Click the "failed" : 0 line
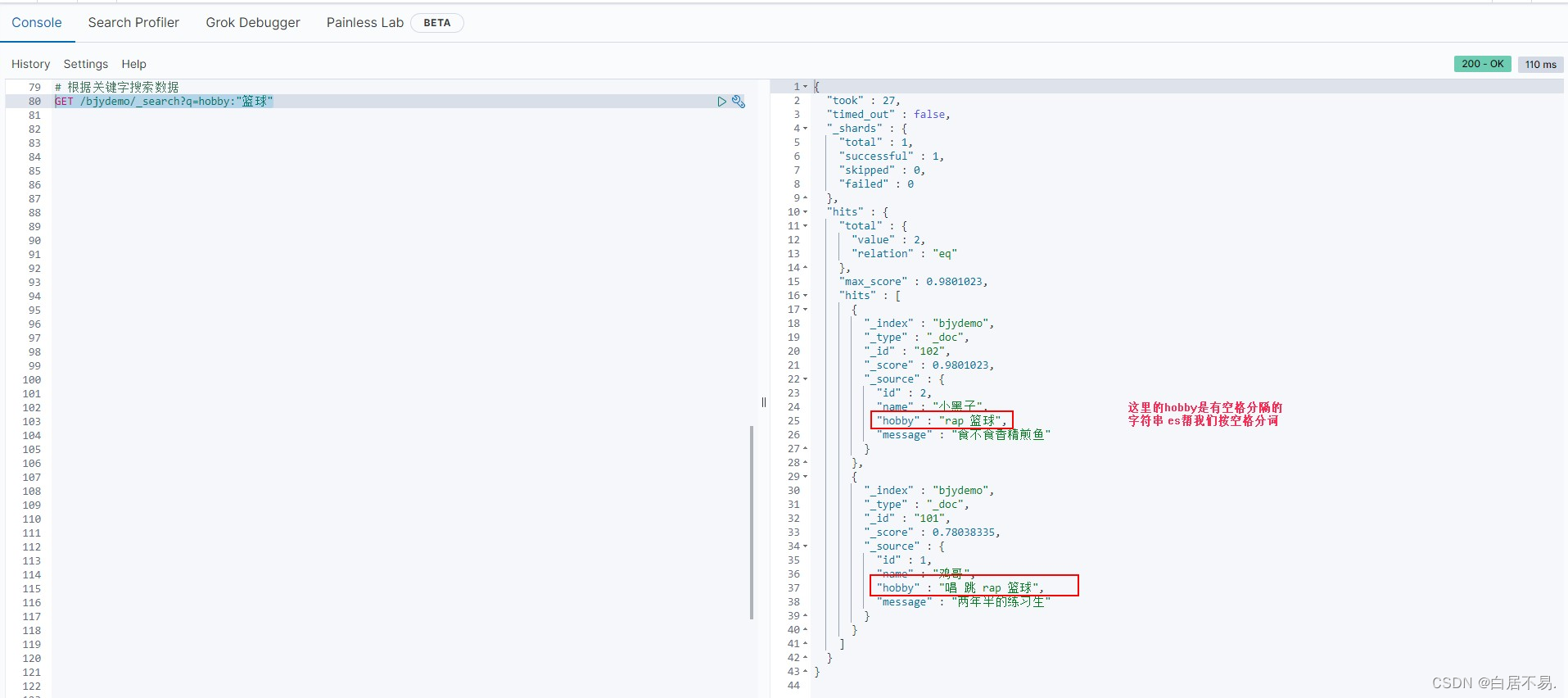The image size is (1568, 698). [x=876, y=184]
